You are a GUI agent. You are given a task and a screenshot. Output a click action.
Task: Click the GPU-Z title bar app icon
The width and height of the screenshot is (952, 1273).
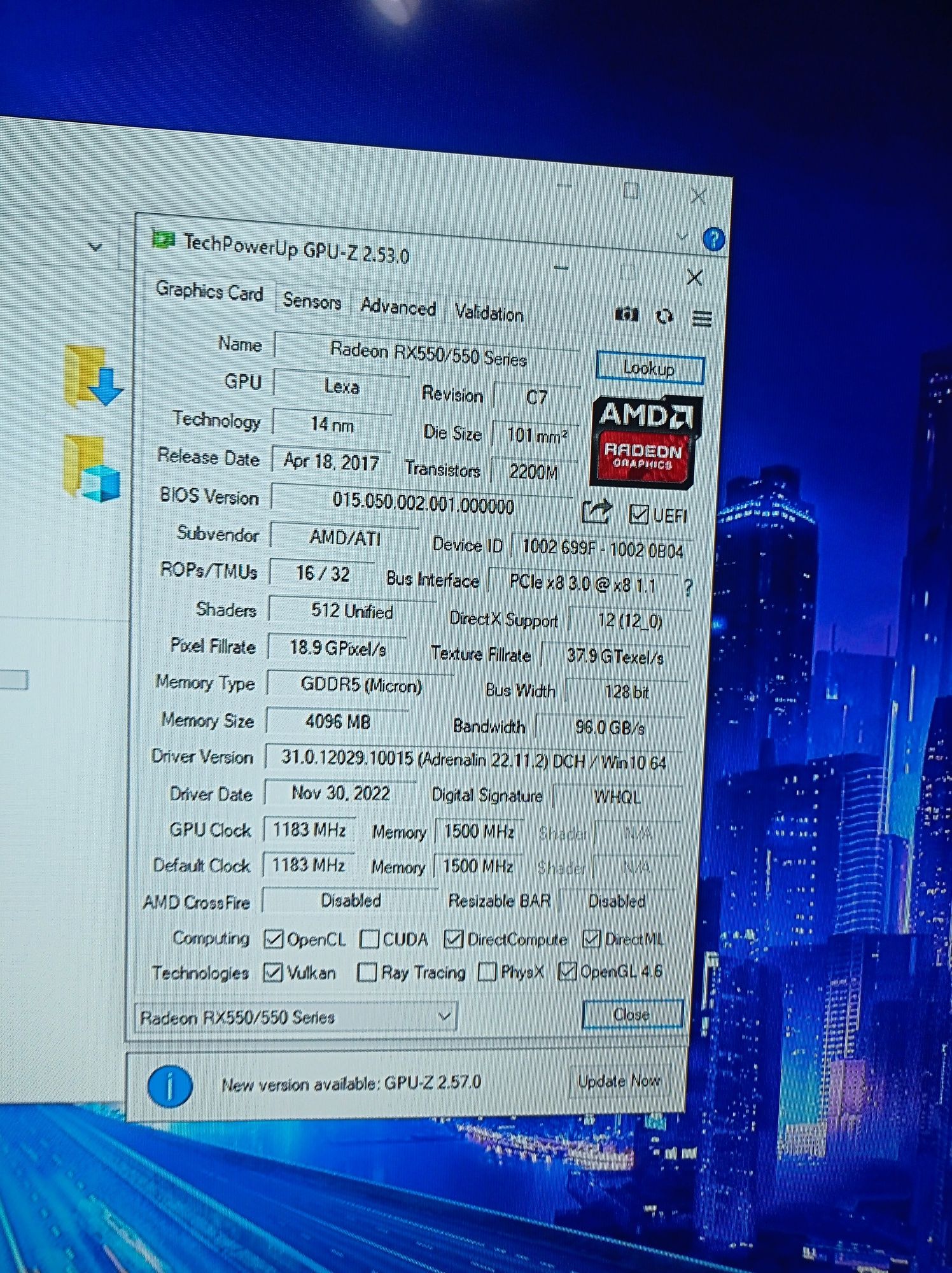point(164,240)
